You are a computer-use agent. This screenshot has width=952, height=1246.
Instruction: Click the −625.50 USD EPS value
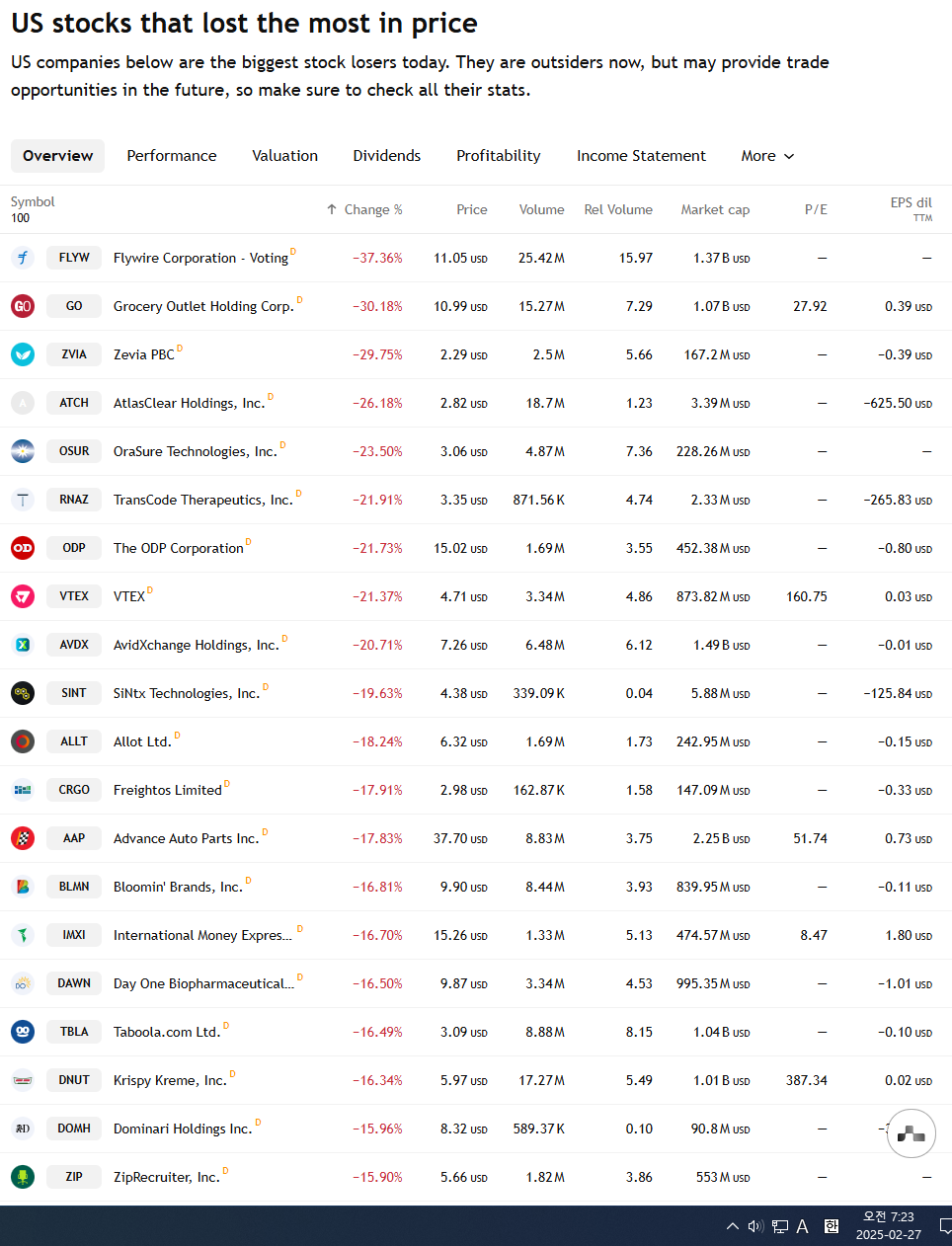(x=898, y=403)
